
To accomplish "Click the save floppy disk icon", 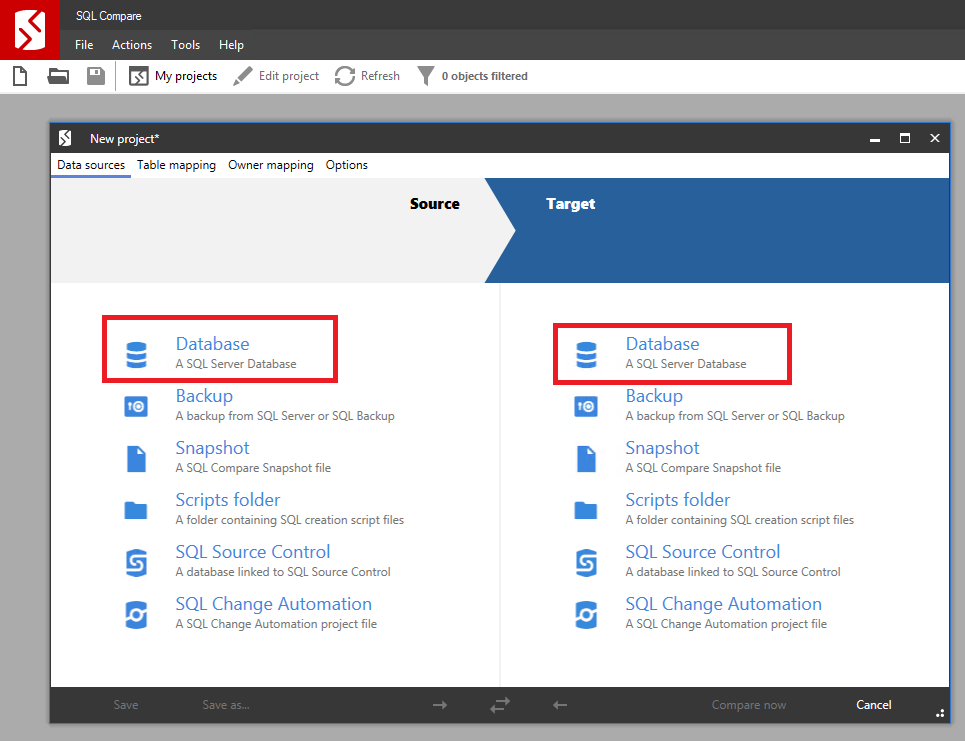I will pyautogui.click(x=96, y=76).
